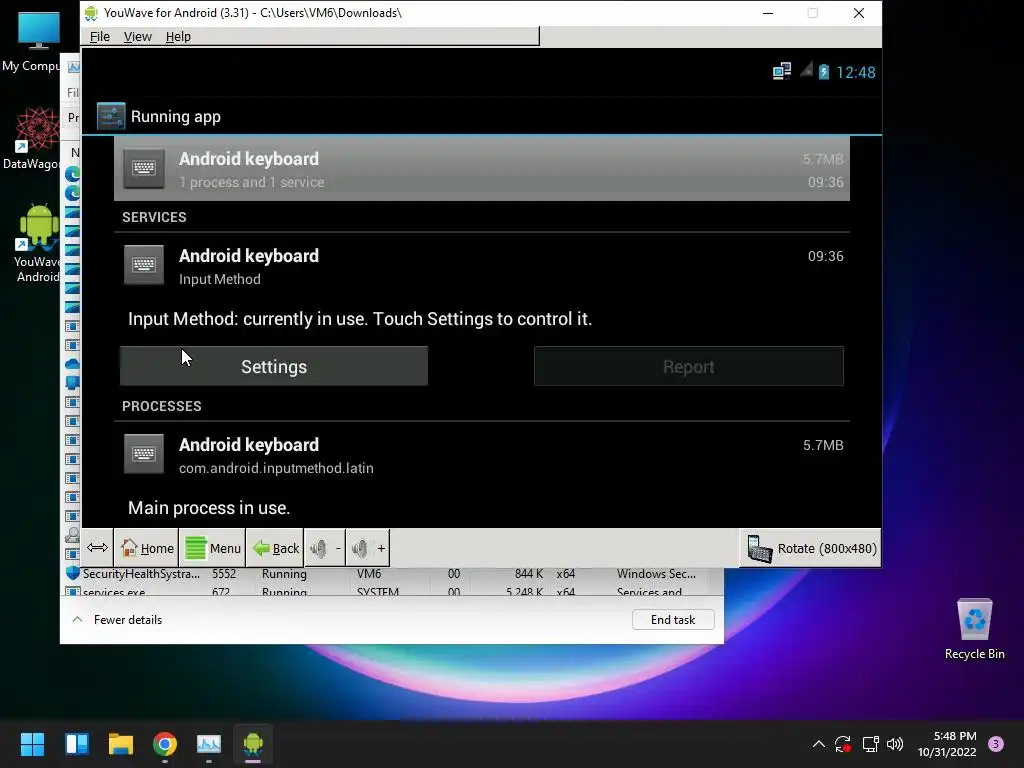Click the speaker volume tray icon
The image size is (1024, 768).
pyautogui.click(x=895, y=744)
